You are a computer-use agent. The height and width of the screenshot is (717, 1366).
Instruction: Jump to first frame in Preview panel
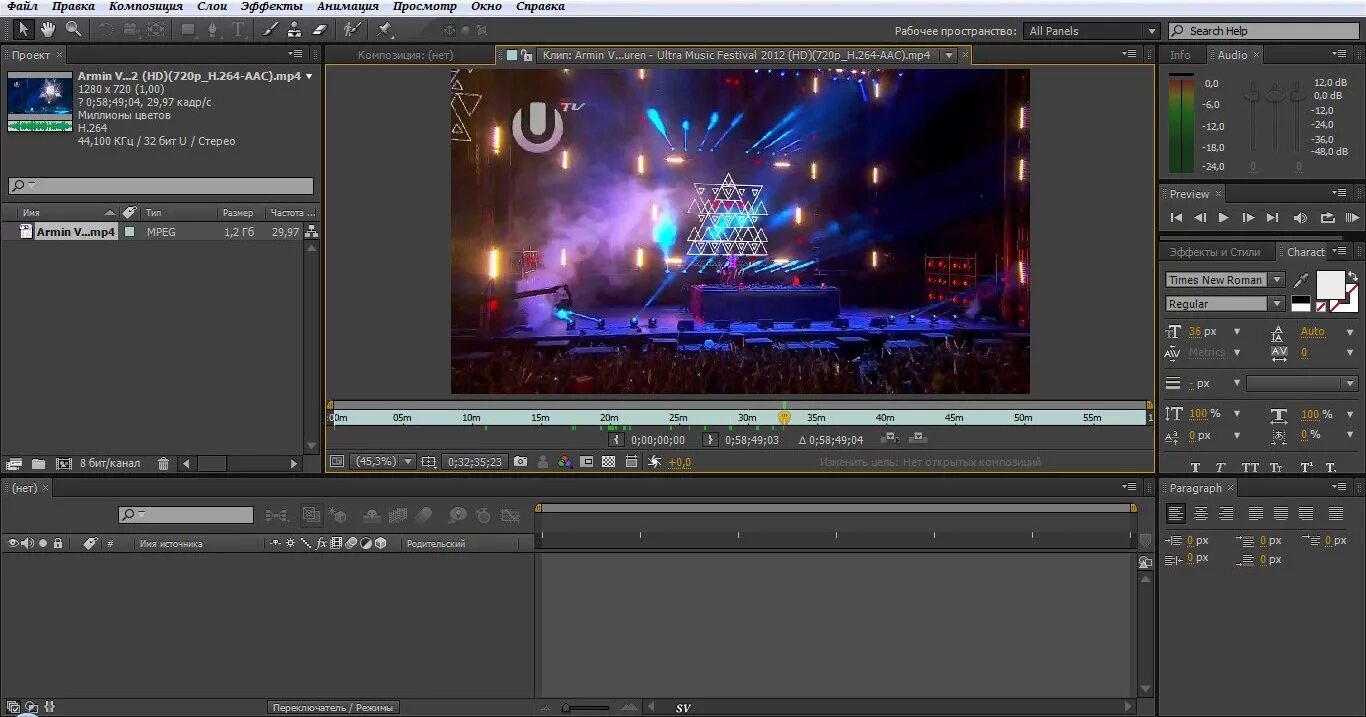click(1176, 217)
